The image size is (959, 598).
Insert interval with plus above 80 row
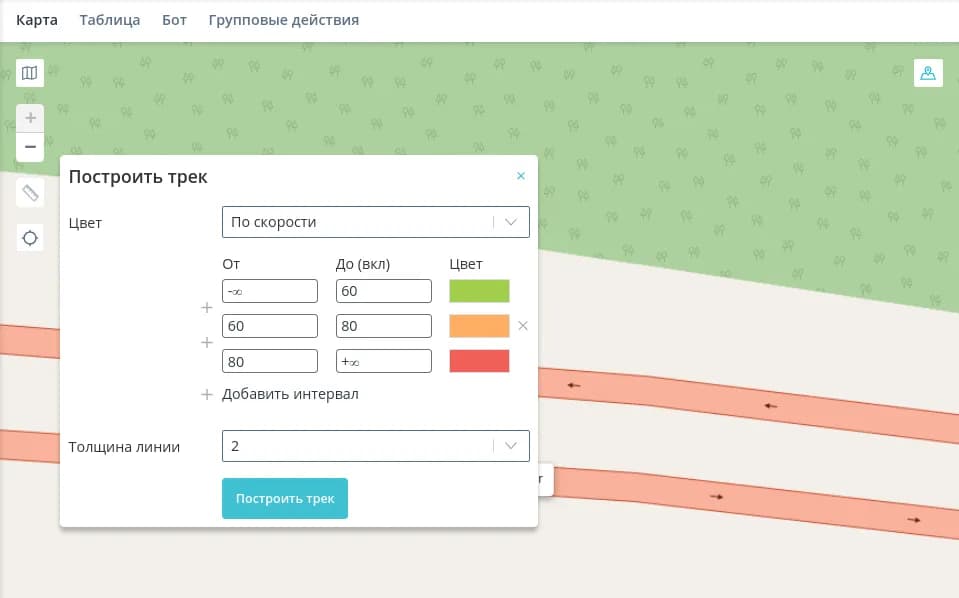207,343
